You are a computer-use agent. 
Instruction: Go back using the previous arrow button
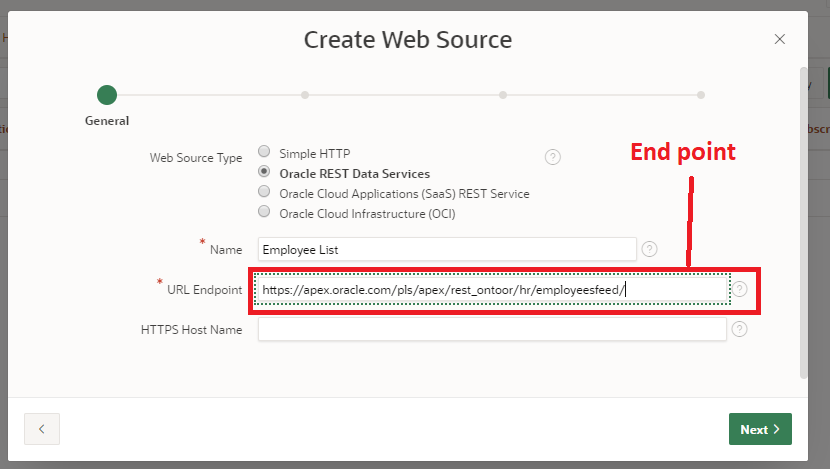(42, 429)
